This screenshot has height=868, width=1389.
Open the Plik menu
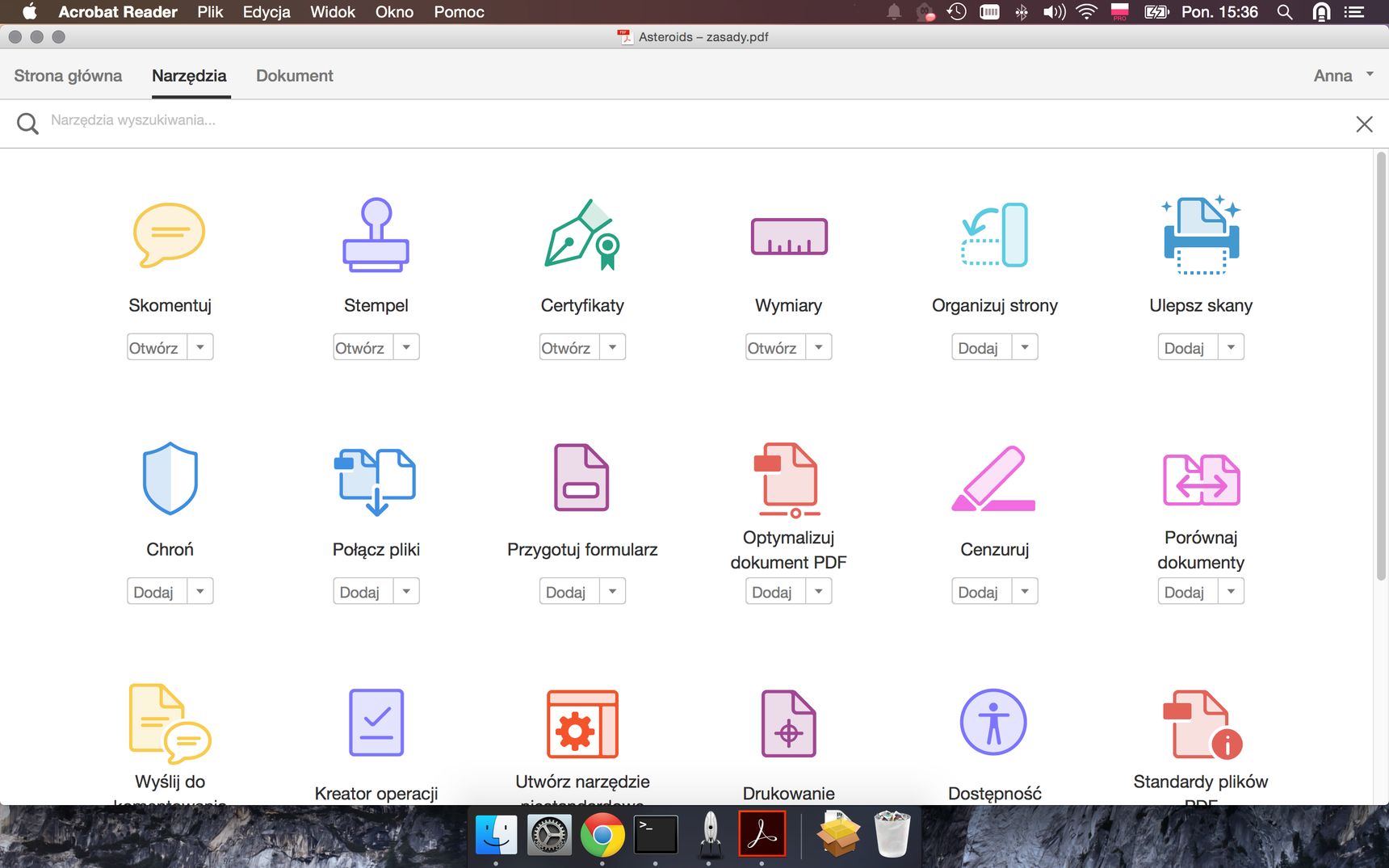(210, 11)
